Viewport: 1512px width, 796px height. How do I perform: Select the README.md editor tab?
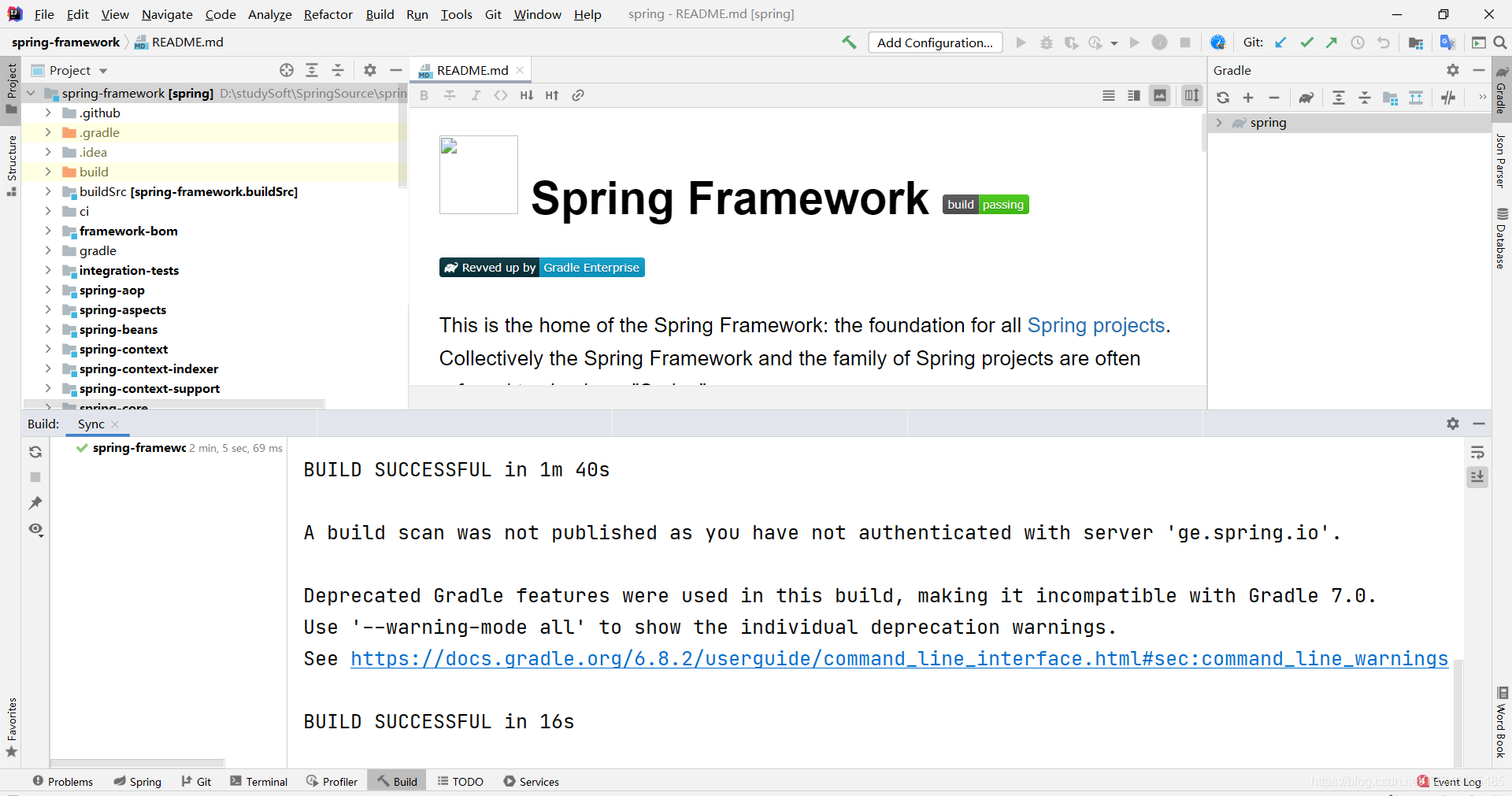click(472, 70)
